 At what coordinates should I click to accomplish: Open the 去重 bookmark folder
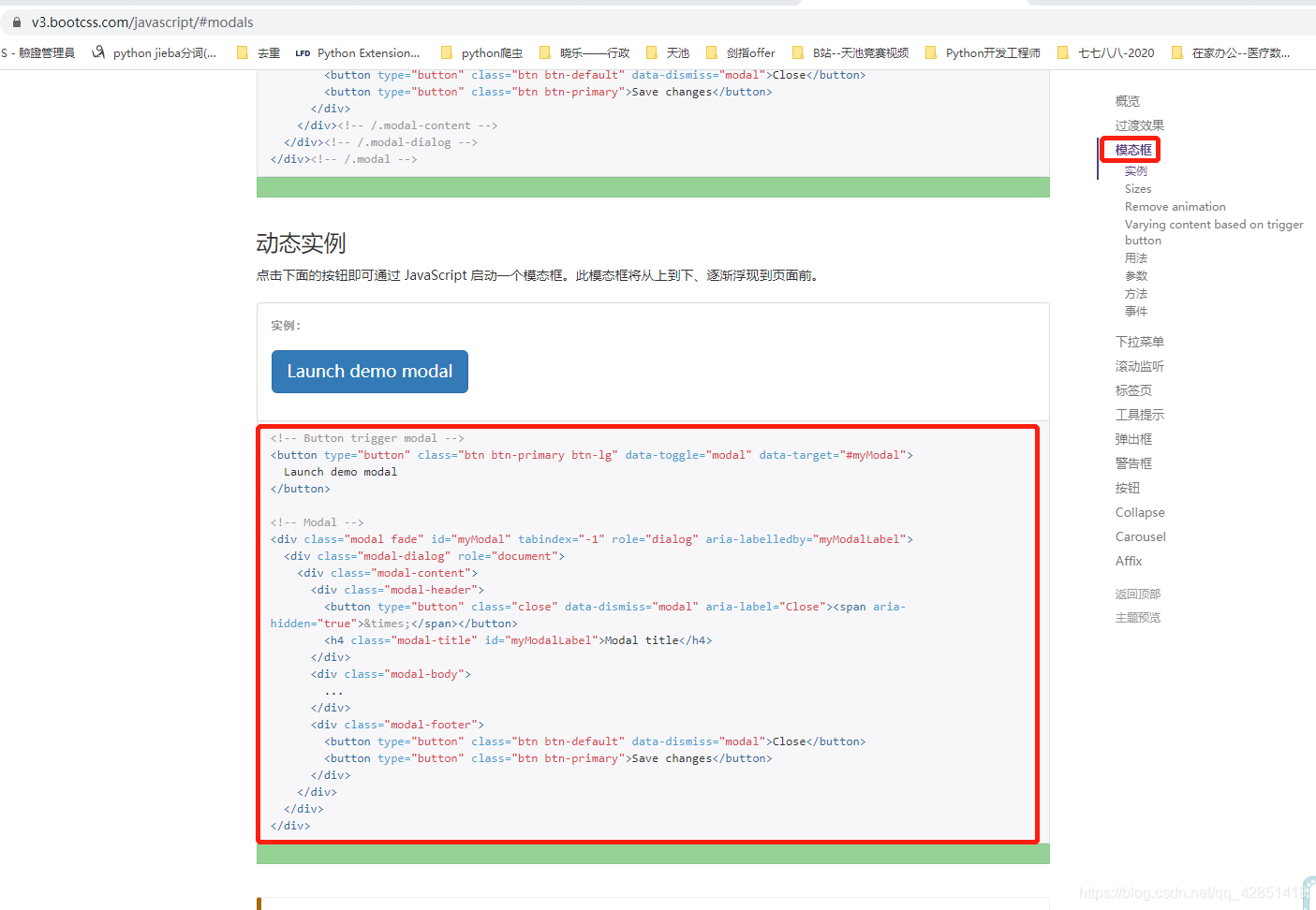259,52
